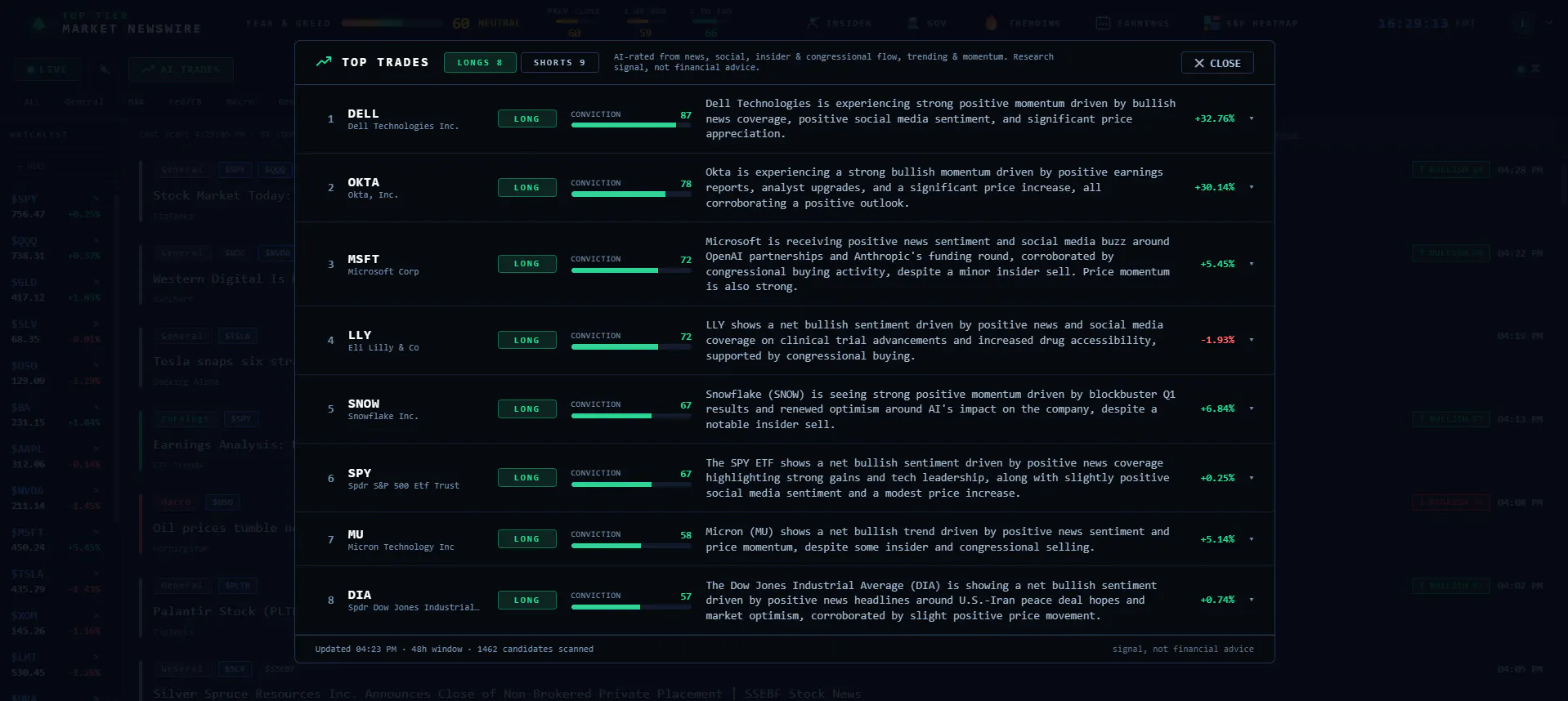Click the 16:29:13 EDT clock
Viewport: 1568px width, 701px height.
point(1427,23)
